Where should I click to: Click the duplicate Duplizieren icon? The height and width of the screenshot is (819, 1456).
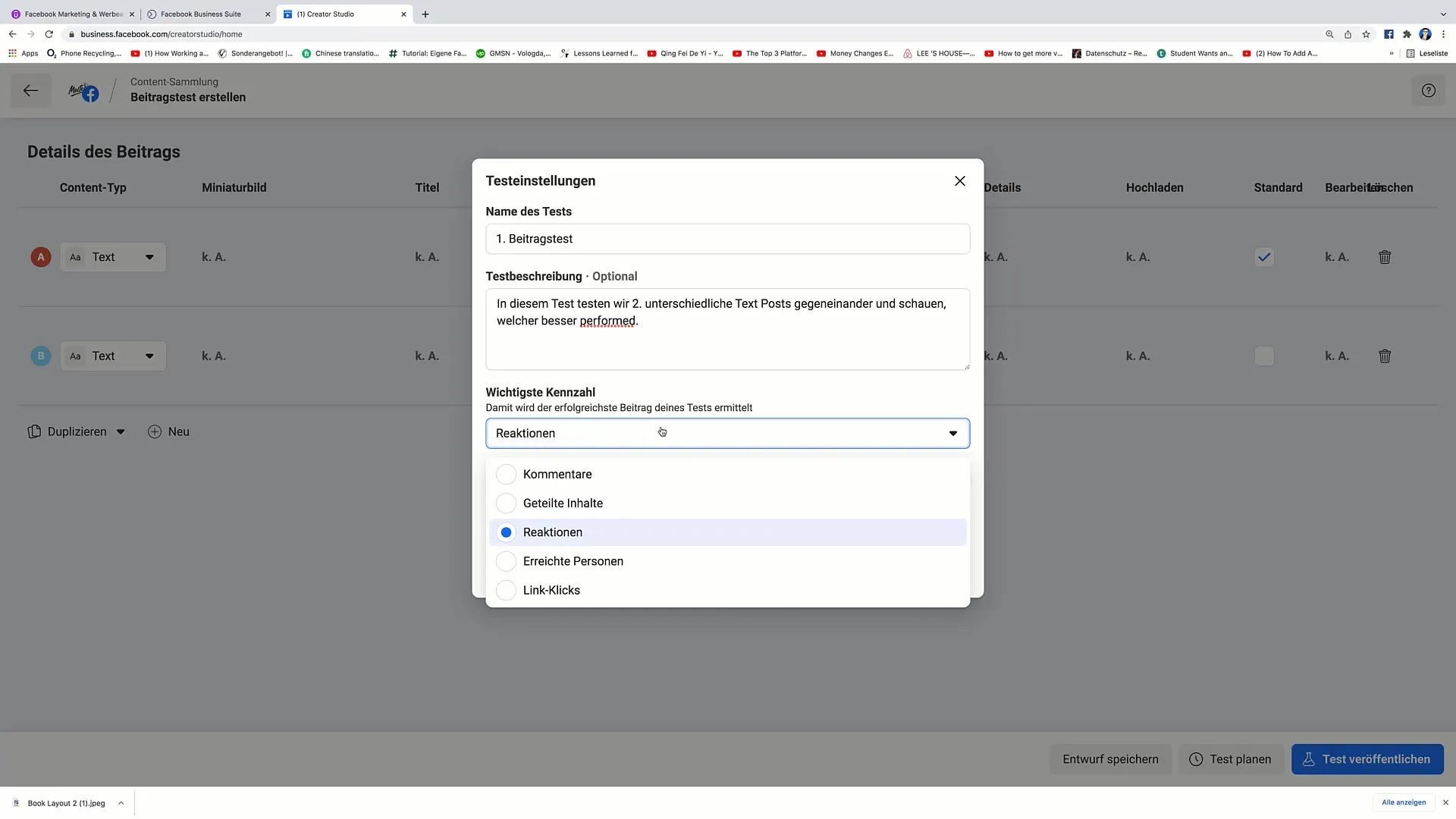pyautogui.click(x=35, y=431)
